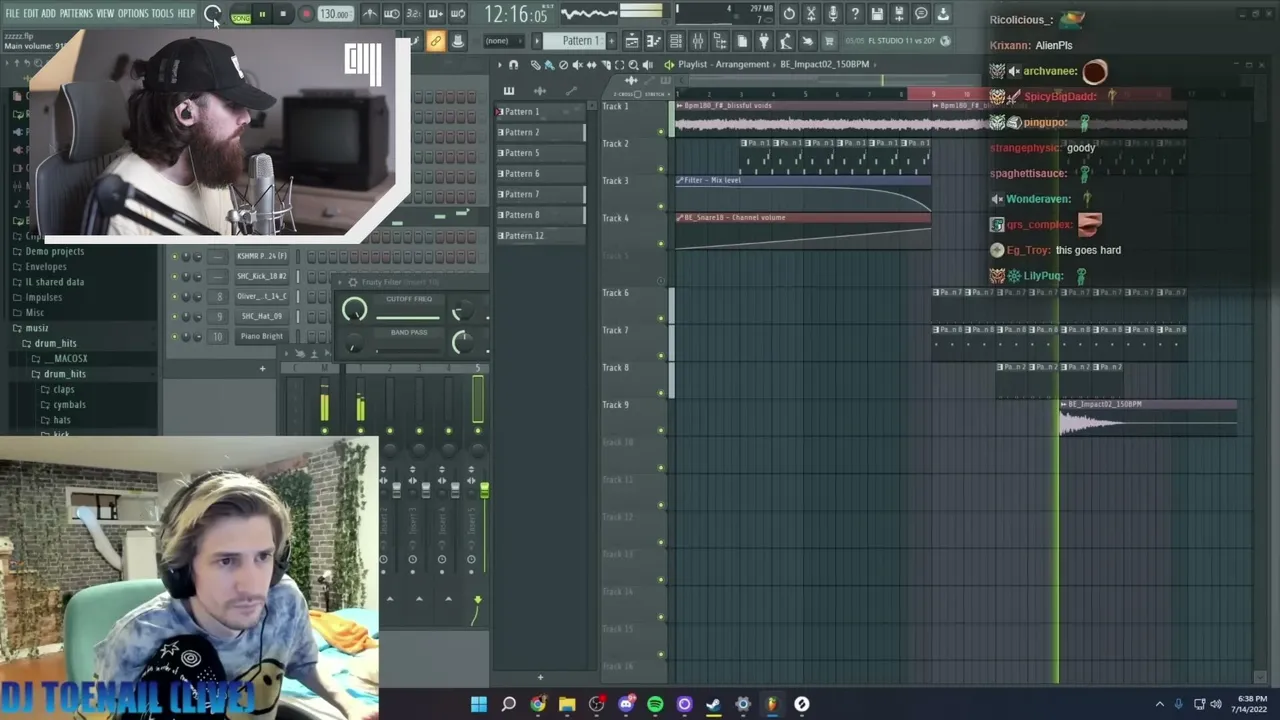Mute Track 4 in the playlist
This screenshot has width=1280, height=720.
tap(660, 243)
